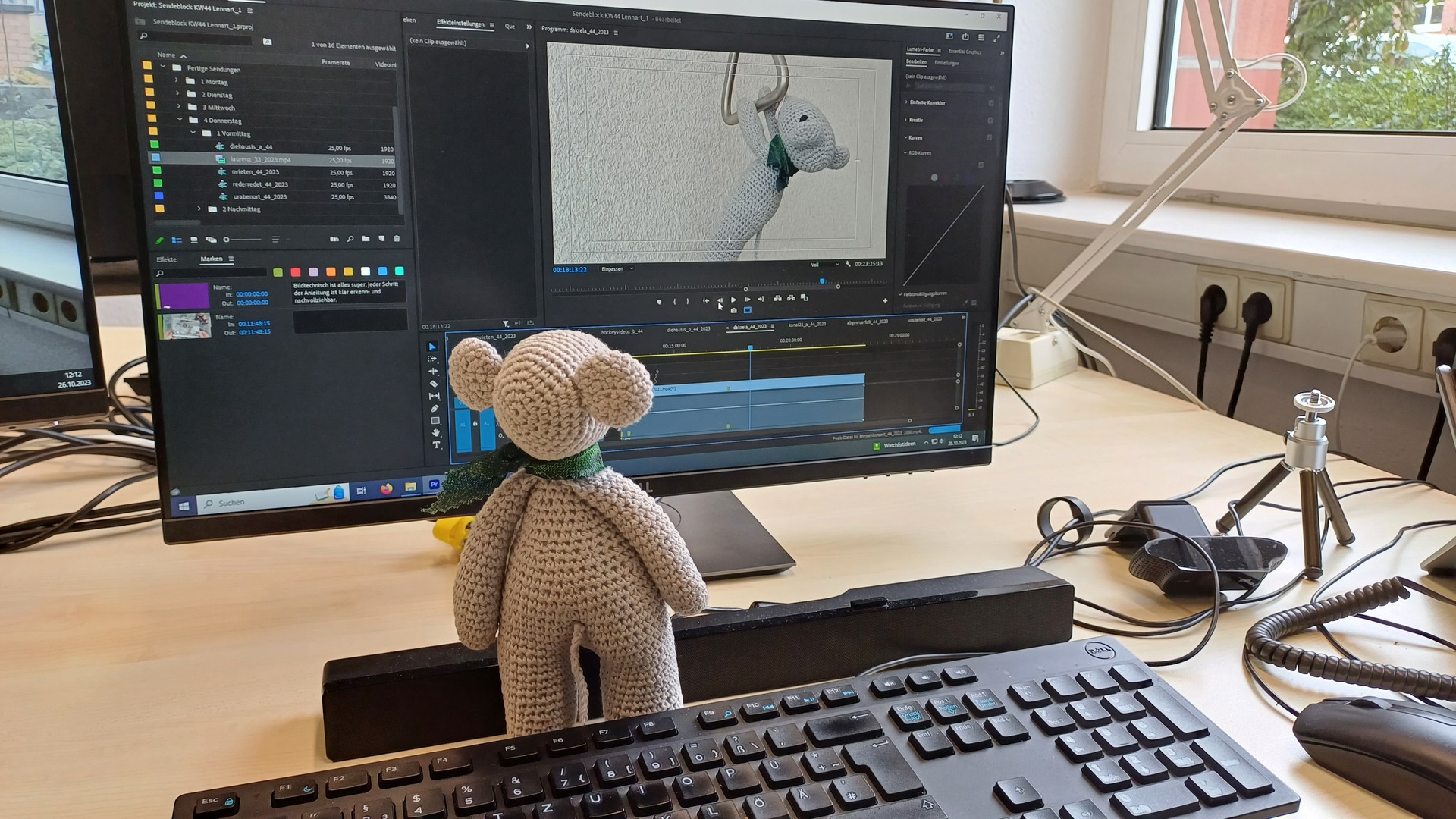Select the Hand tool

pos(436,432)
